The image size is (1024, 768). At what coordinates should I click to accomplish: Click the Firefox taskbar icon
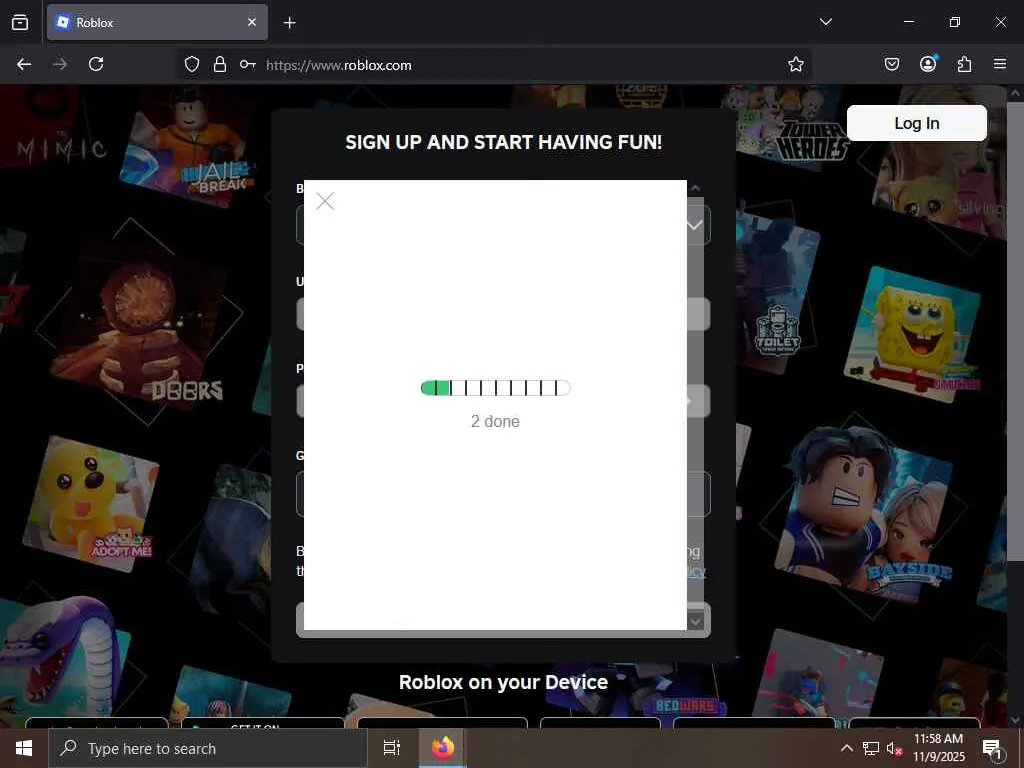tap(443, 748)
